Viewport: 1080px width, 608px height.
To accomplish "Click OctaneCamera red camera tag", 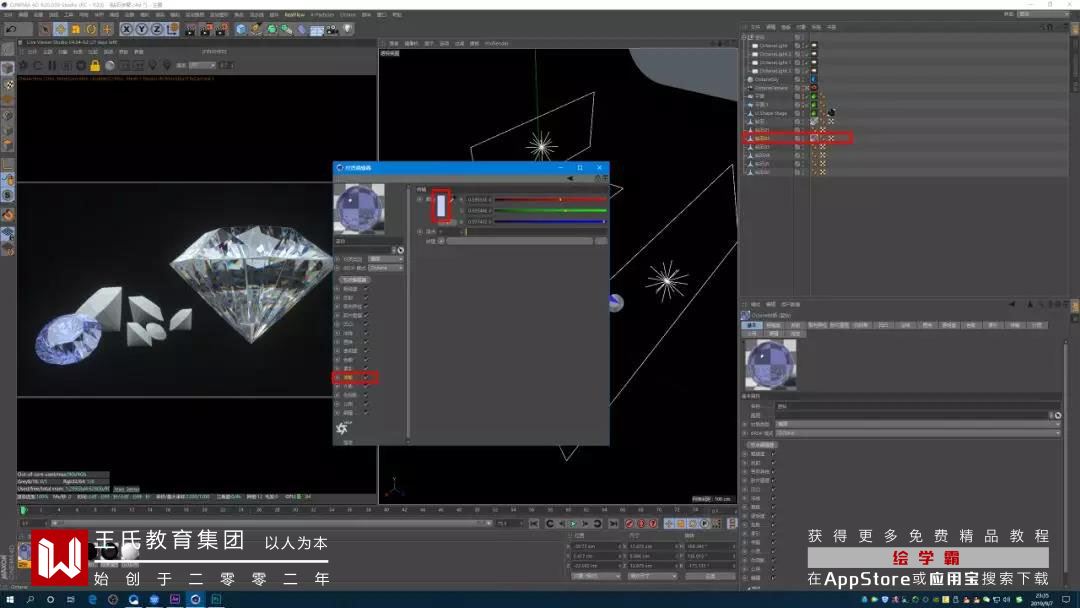I will click(813, 88).
